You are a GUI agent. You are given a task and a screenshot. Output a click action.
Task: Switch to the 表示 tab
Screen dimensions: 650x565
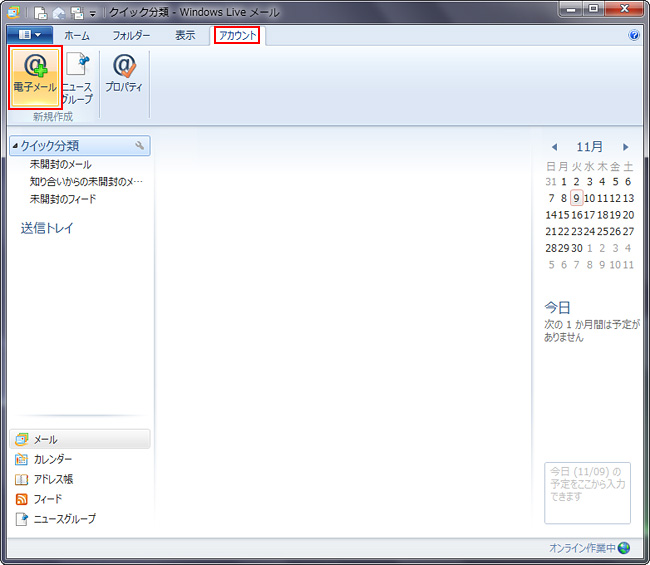tap(185, 36)
